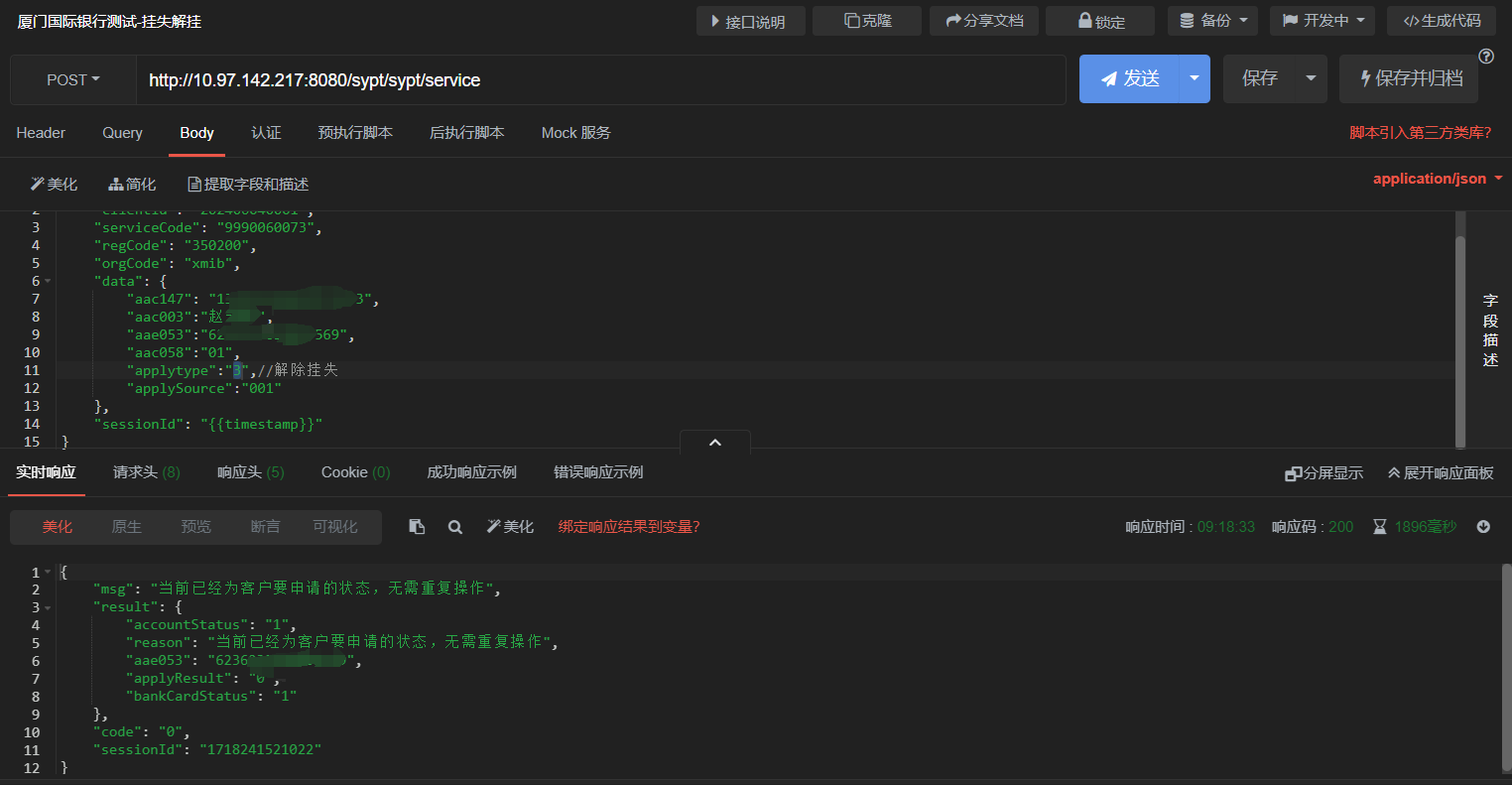Viewport: 1512px width, 785px height.
Task: Switch to the 预执行脚本 tab
Action: (x=355, y=133)
